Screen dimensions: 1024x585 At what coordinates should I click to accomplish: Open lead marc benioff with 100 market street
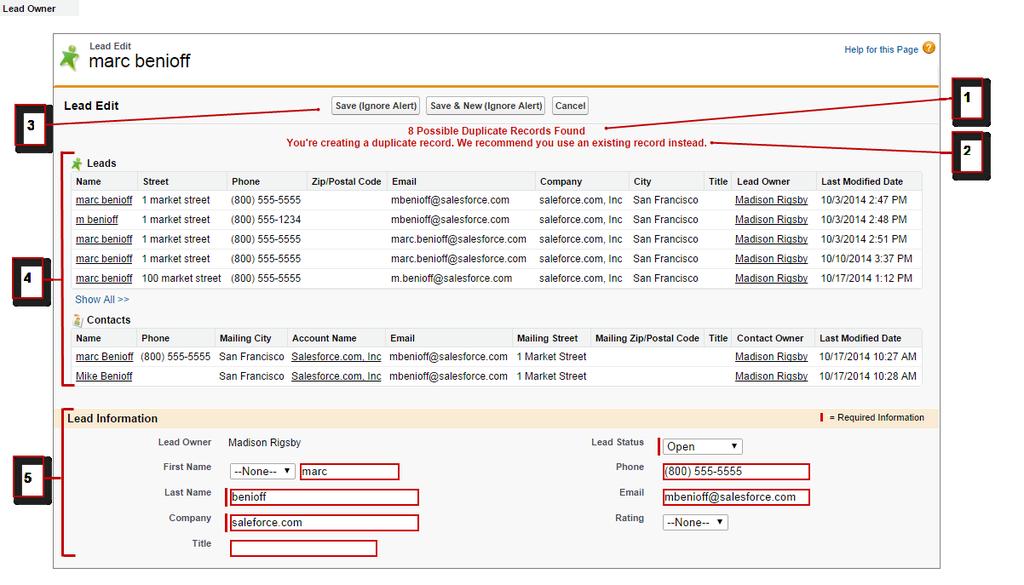click(104, 278)
